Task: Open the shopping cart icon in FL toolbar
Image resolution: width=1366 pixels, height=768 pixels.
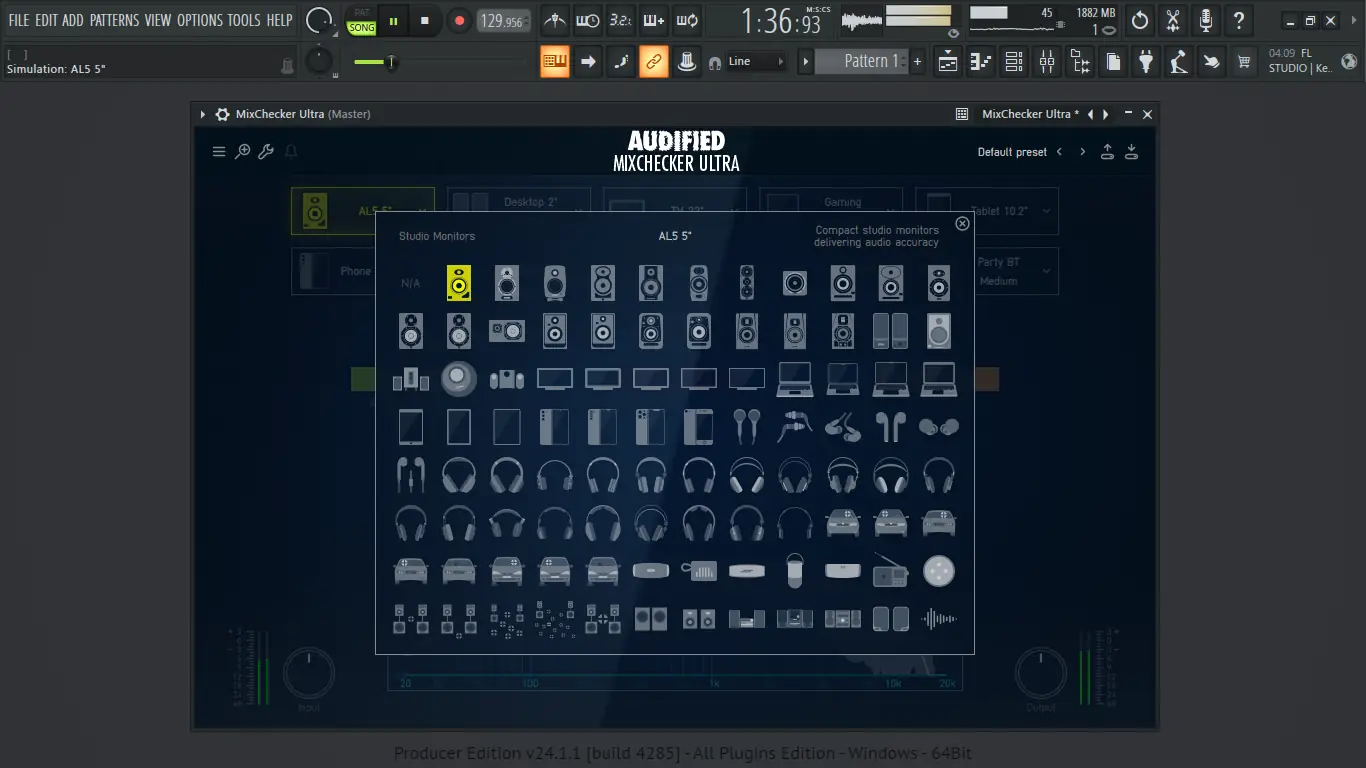Action: [1244, 62]
